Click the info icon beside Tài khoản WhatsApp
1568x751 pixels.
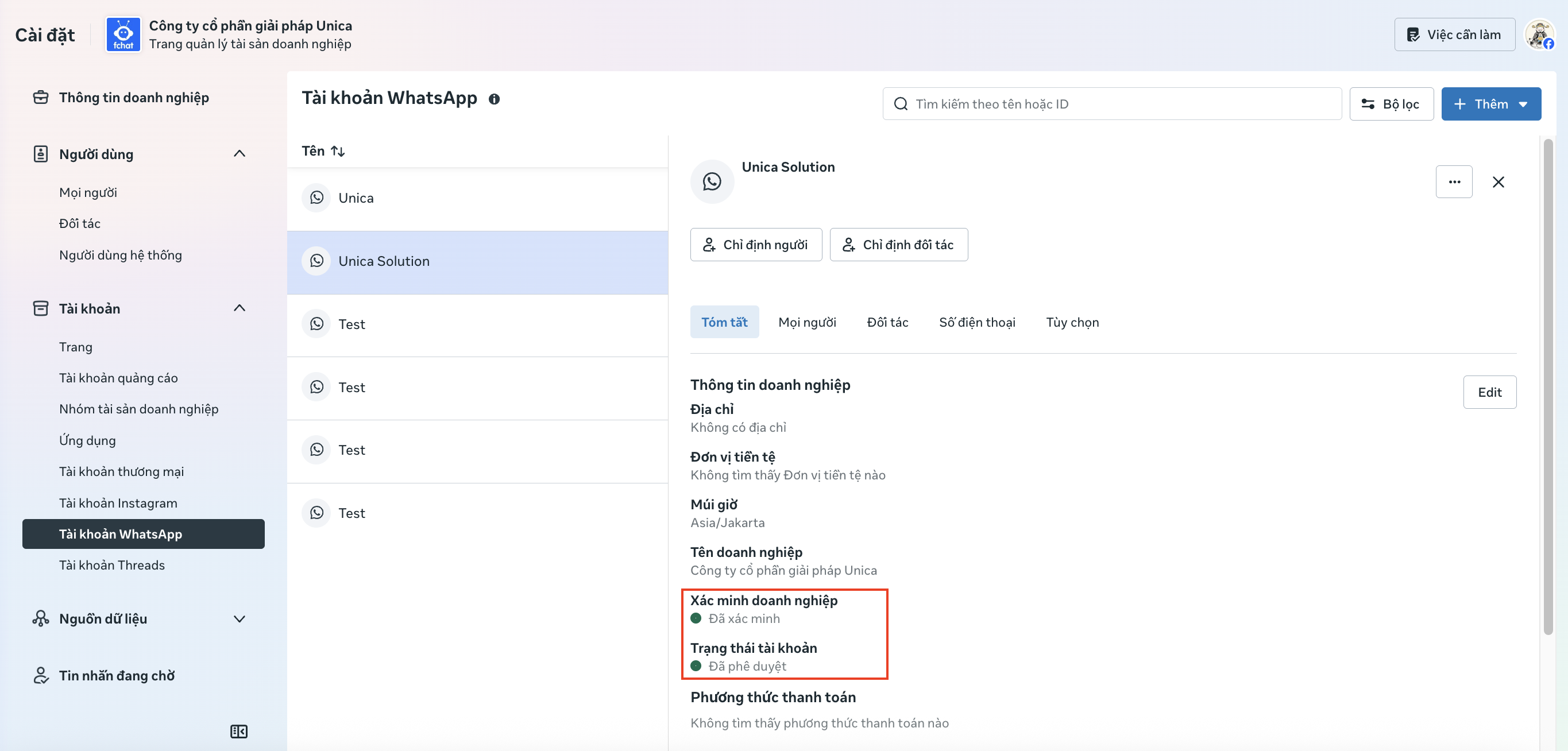pyautogui.click(x=495, y=99)
